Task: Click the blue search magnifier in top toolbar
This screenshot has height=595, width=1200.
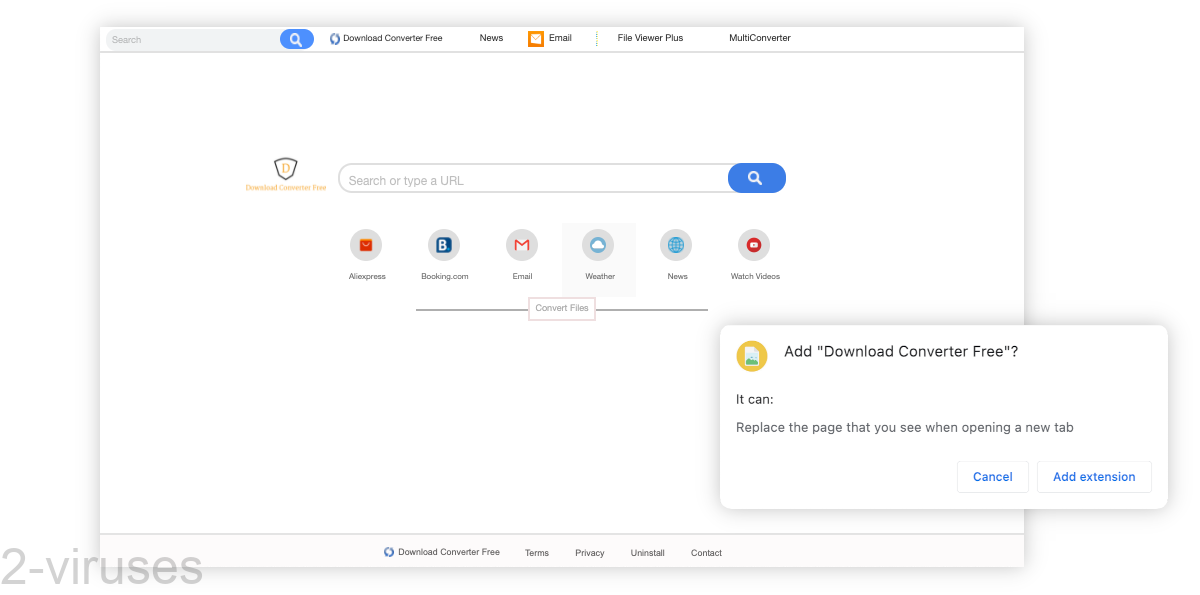Action: click(296, 39)
